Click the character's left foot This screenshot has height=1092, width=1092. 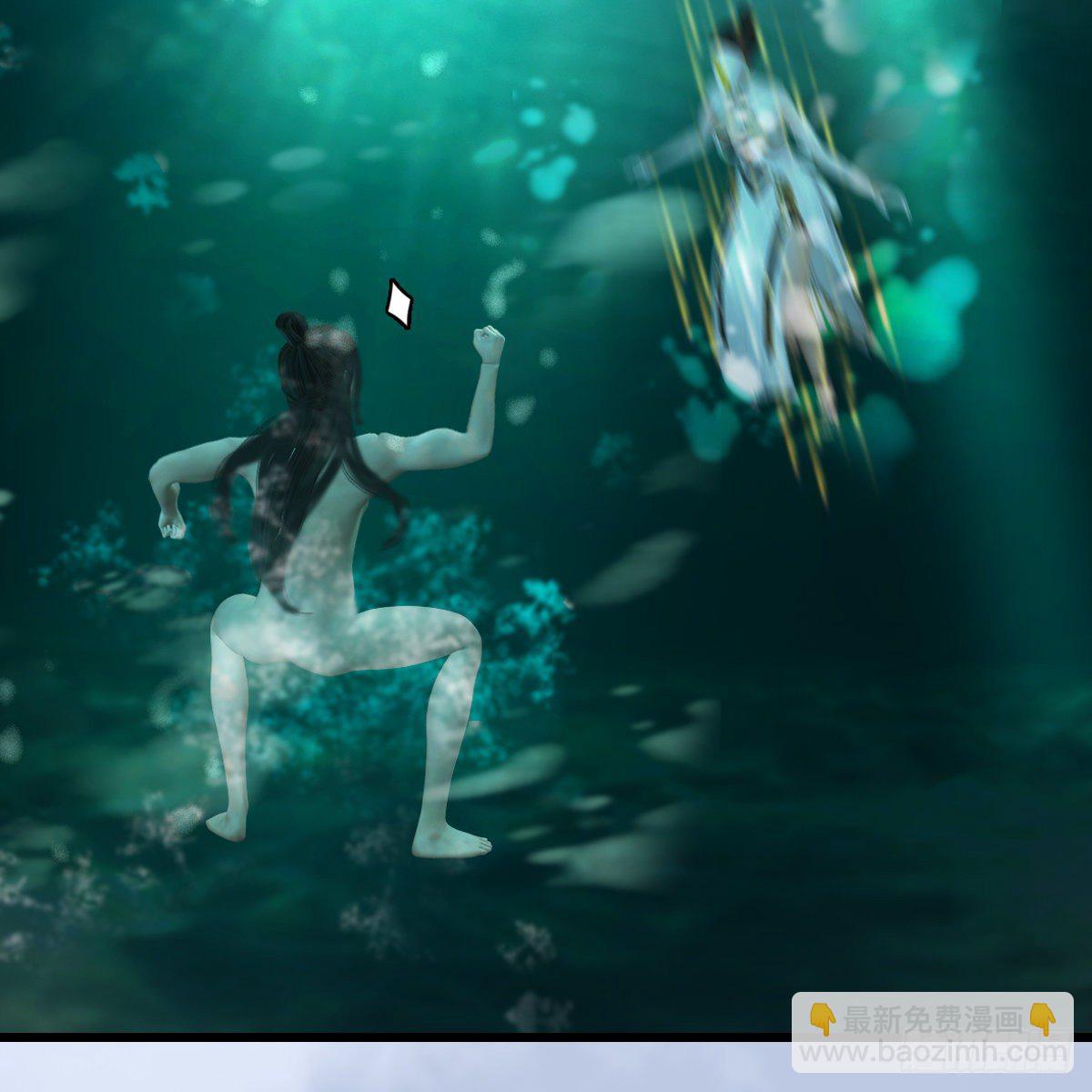click(227, 825)
